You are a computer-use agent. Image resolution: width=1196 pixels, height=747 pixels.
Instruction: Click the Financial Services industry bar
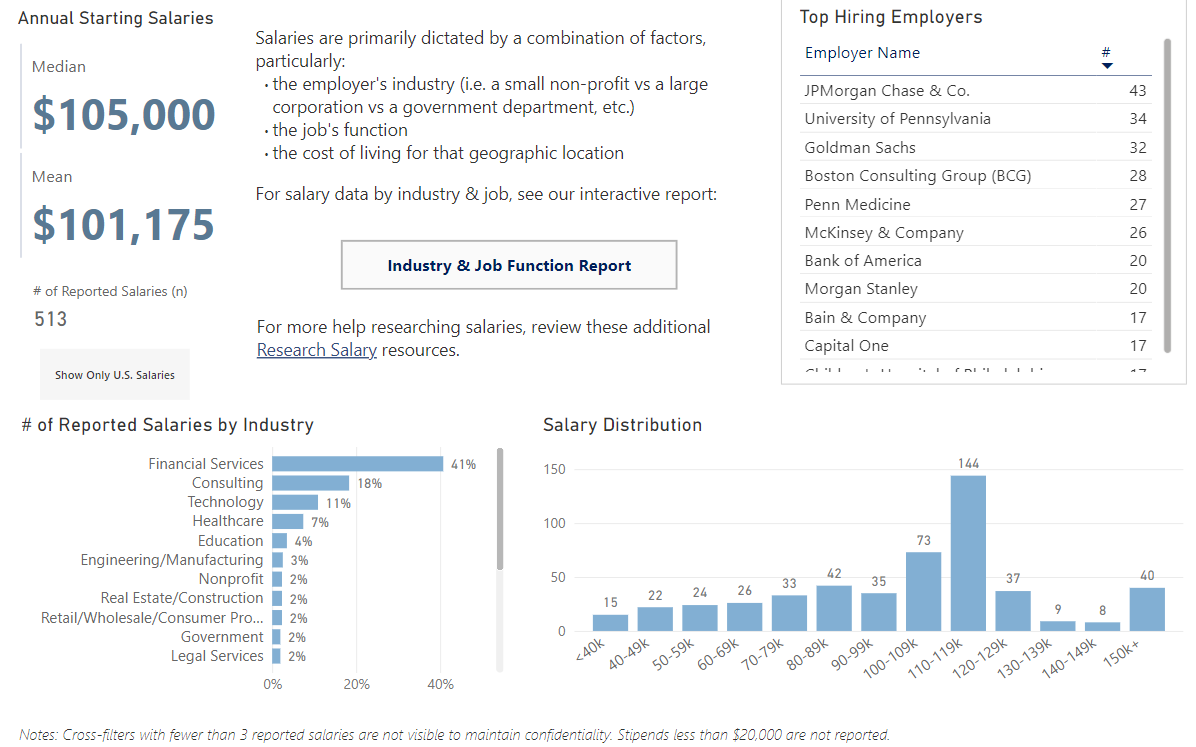[x=357, y=464]
